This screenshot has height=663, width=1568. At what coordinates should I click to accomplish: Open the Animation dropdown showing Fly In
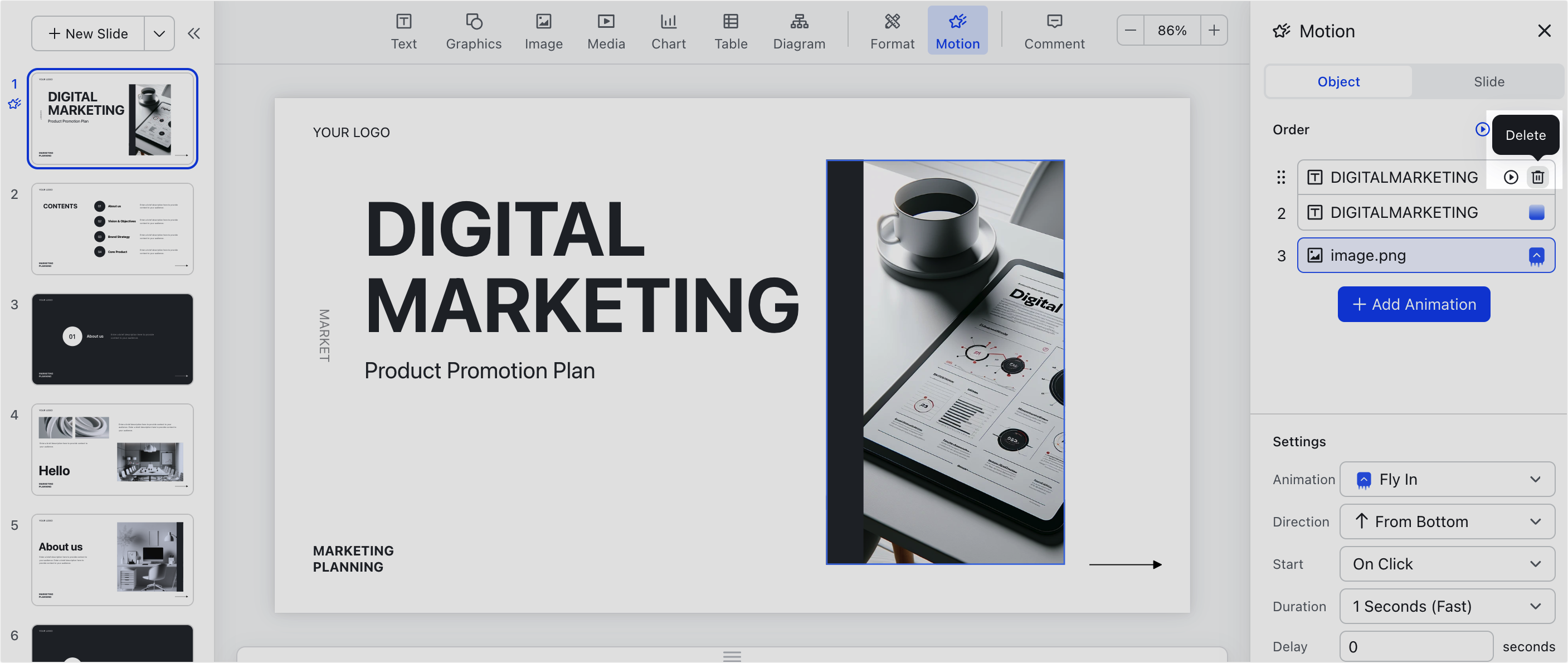click(1448, 479)
